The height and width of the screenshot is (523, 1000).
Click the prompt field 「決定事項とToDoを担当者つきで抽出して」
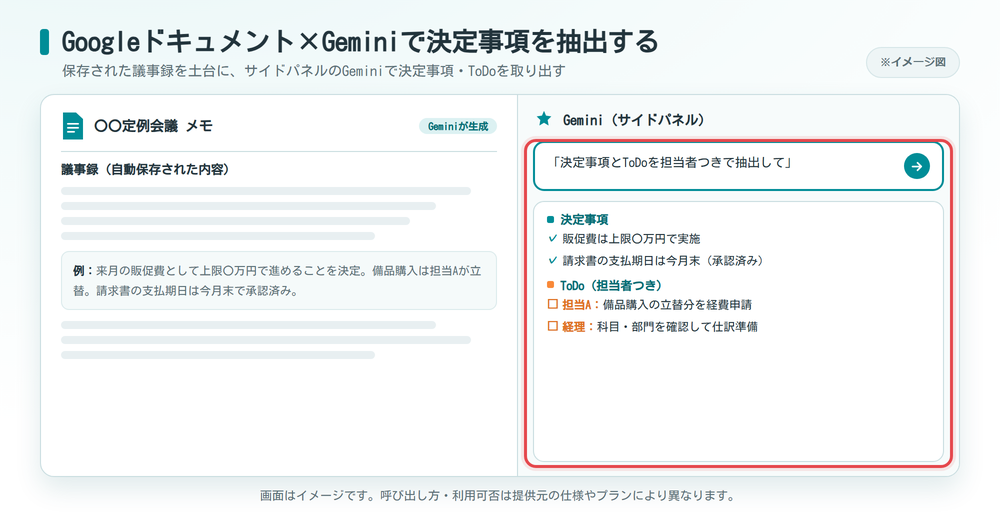pos(738,166)
